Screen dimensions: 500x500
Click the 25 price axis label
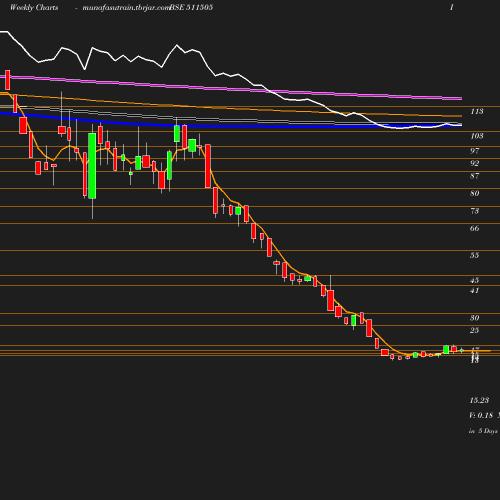[475, 330]
